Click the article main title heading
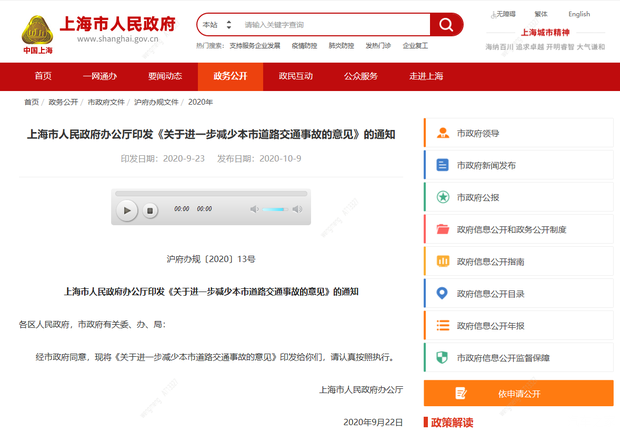Screen dimensions: 620x432 211,134
